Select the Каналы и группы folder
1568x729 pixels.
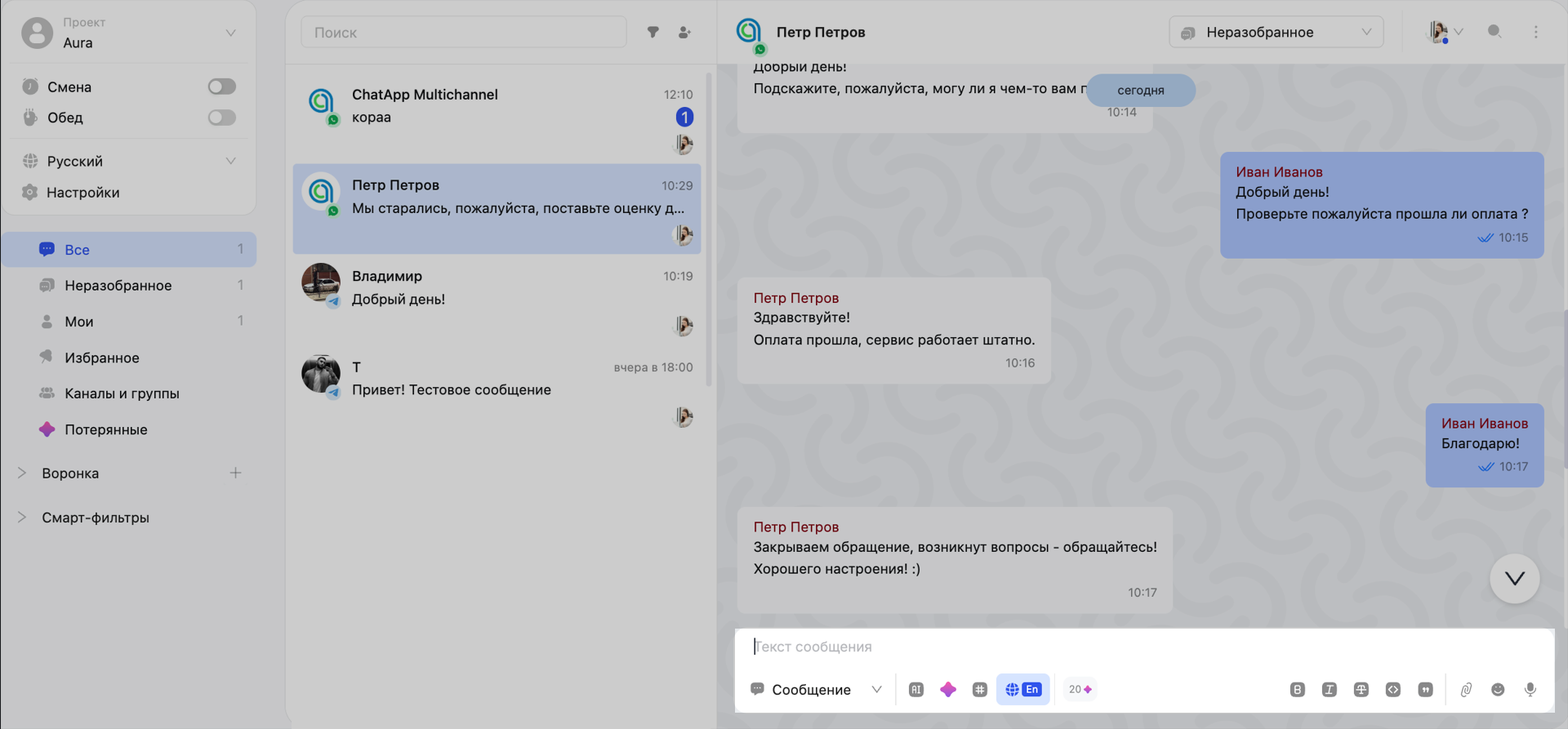point(122,393)
